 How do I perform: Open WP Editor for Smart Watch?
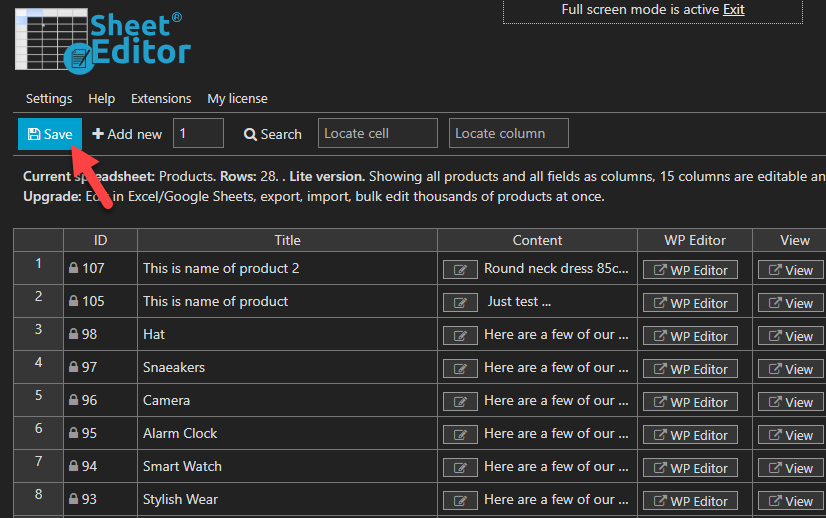point(690,468)
